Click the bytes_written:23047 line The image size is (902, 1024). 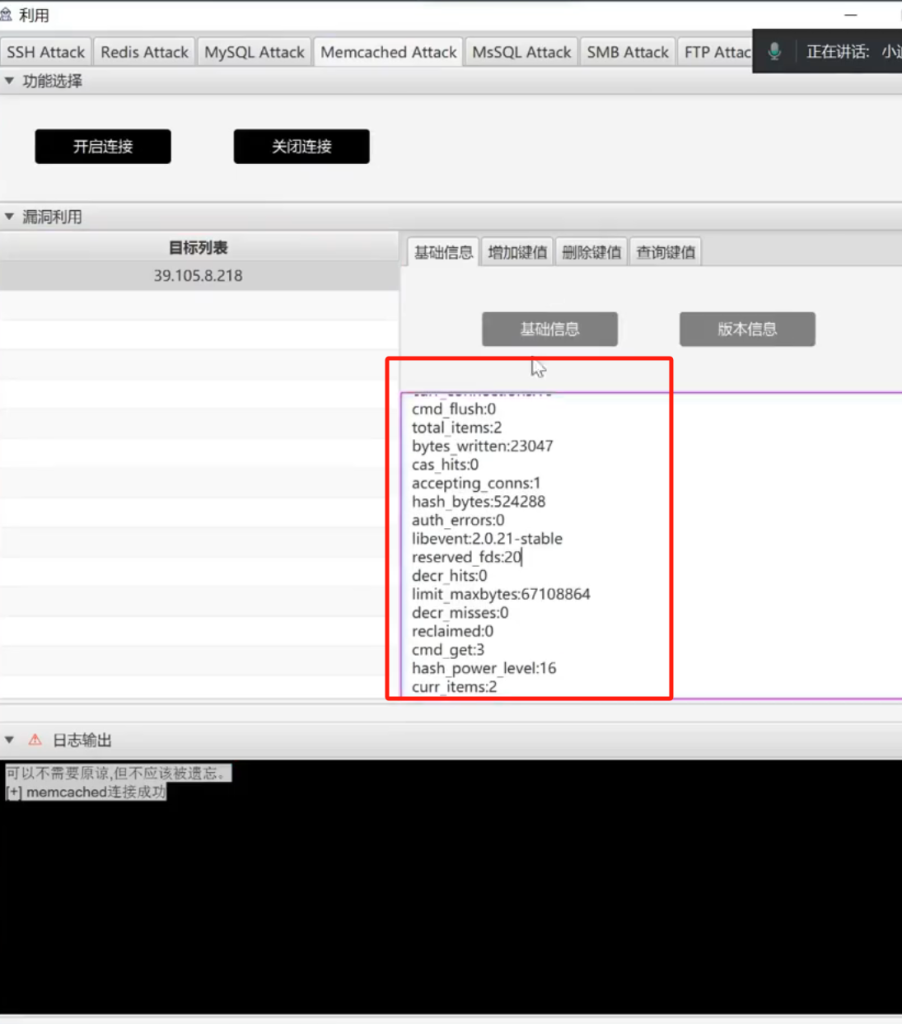coord(483,446)
